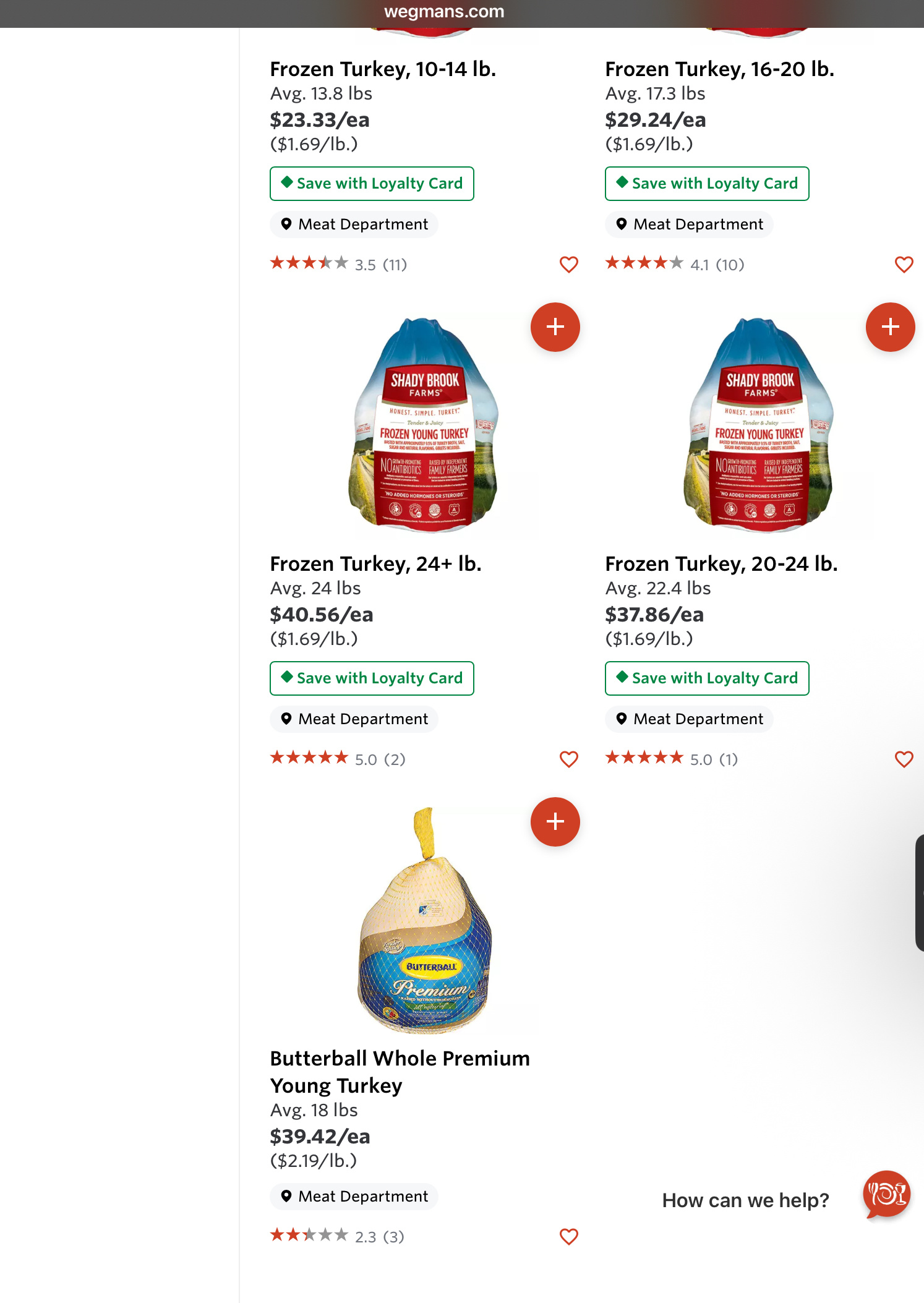Toggle heart on Frozen Turkey 24+ lb.
Viewport: 924px width, 1303px height.
(x=568, y=759)
